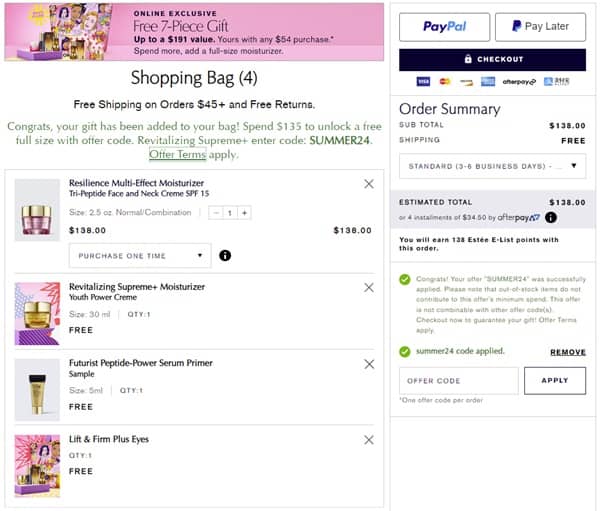Remove applied summer24 offer code
Image resolution: width=600 pixels, height=511 pixels.
click(x=568, y=352)
